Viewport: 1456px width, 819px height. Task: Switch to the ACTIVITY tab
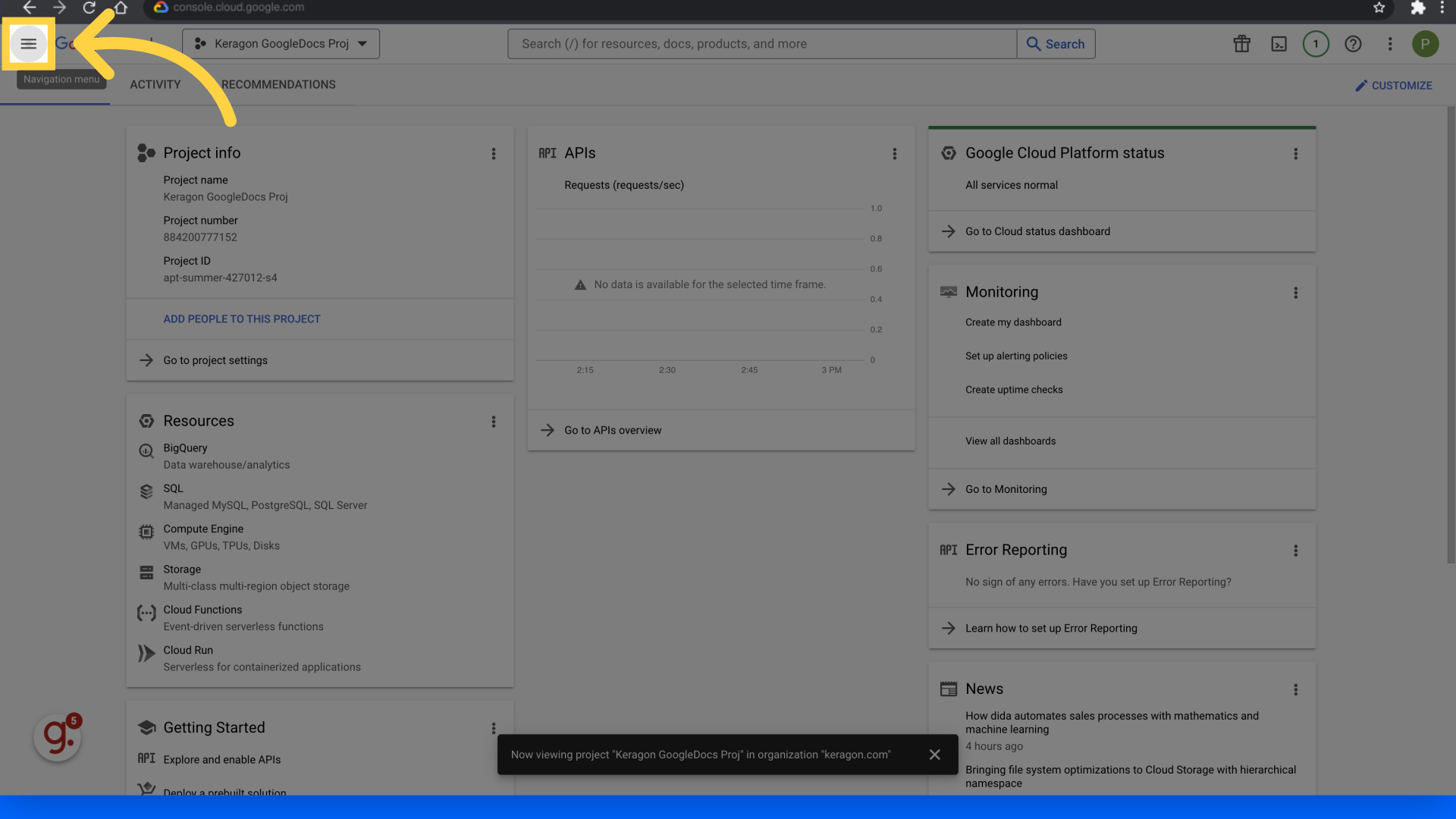pos(155,84)
